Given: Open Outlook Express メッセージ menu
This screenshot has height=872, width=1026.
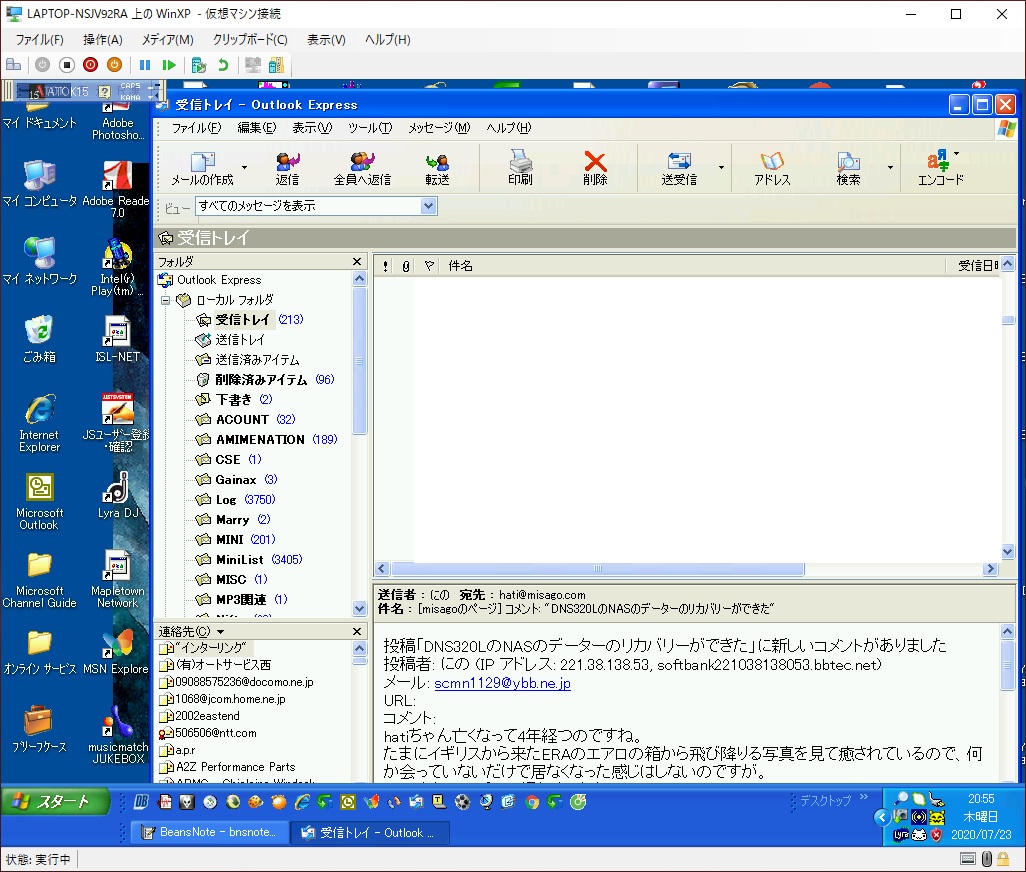Looking at the screenshot, I should pyautogui.click(x=439, y=128).
